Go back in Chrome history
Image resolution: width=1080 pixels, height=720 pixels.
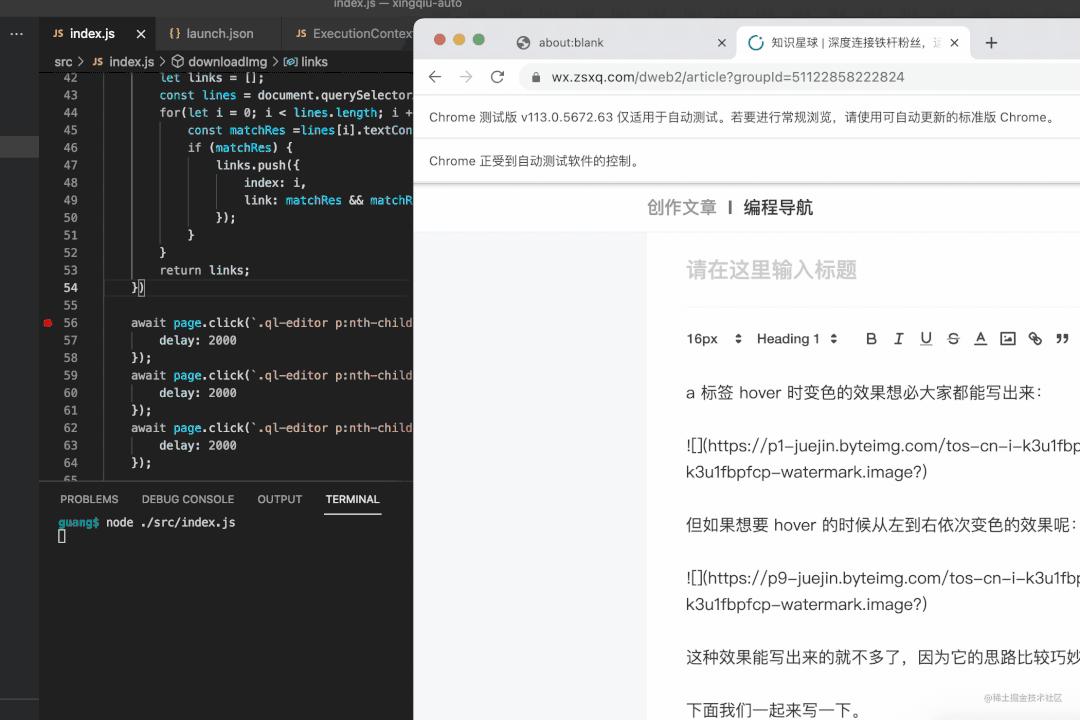[435, 77]
